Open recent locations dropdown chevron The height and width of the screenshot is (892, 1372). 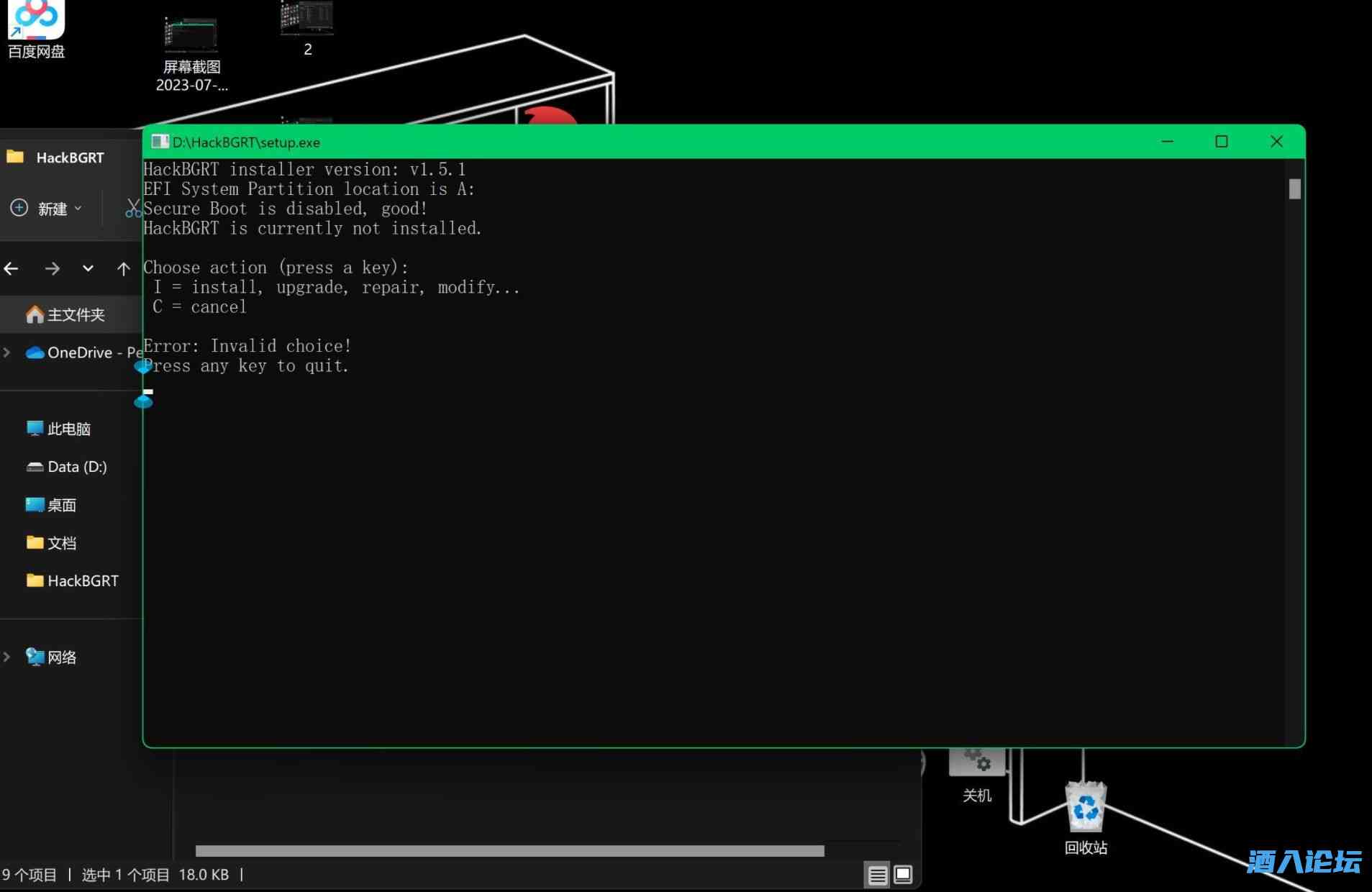88,269
